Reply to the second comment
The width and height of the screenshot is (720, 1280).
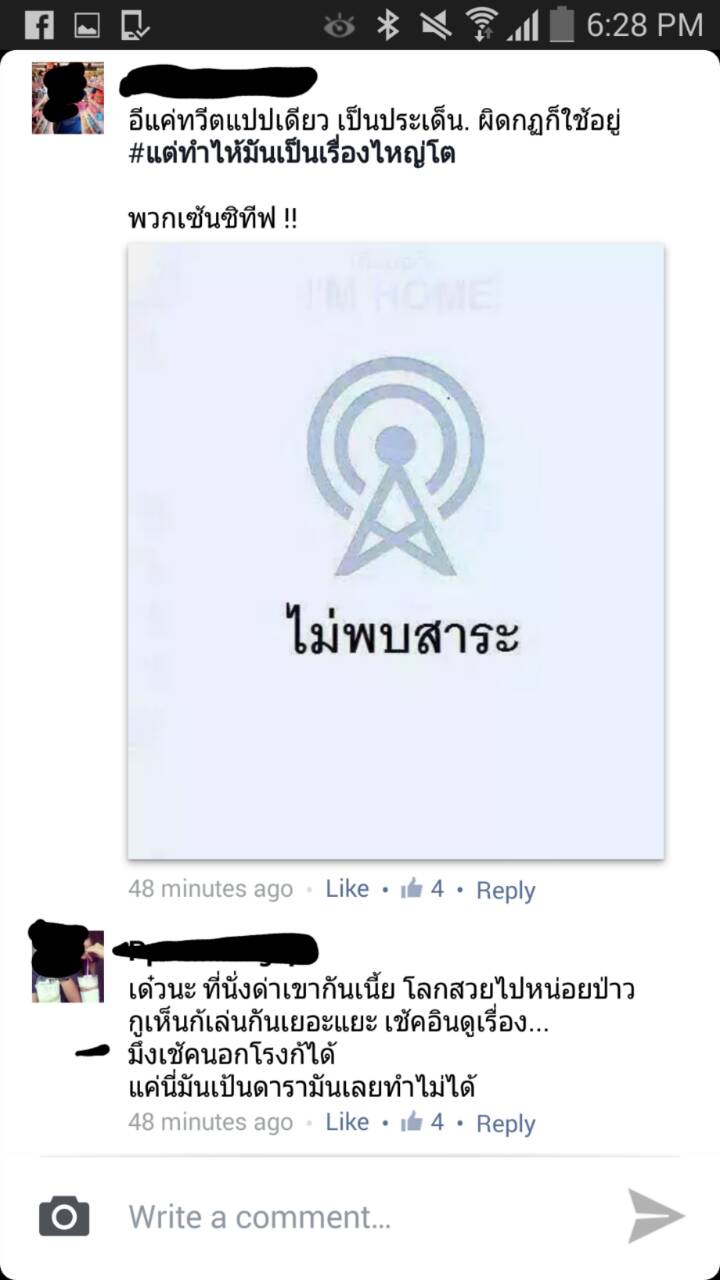pyautogui.click(x=505, y=1123)
